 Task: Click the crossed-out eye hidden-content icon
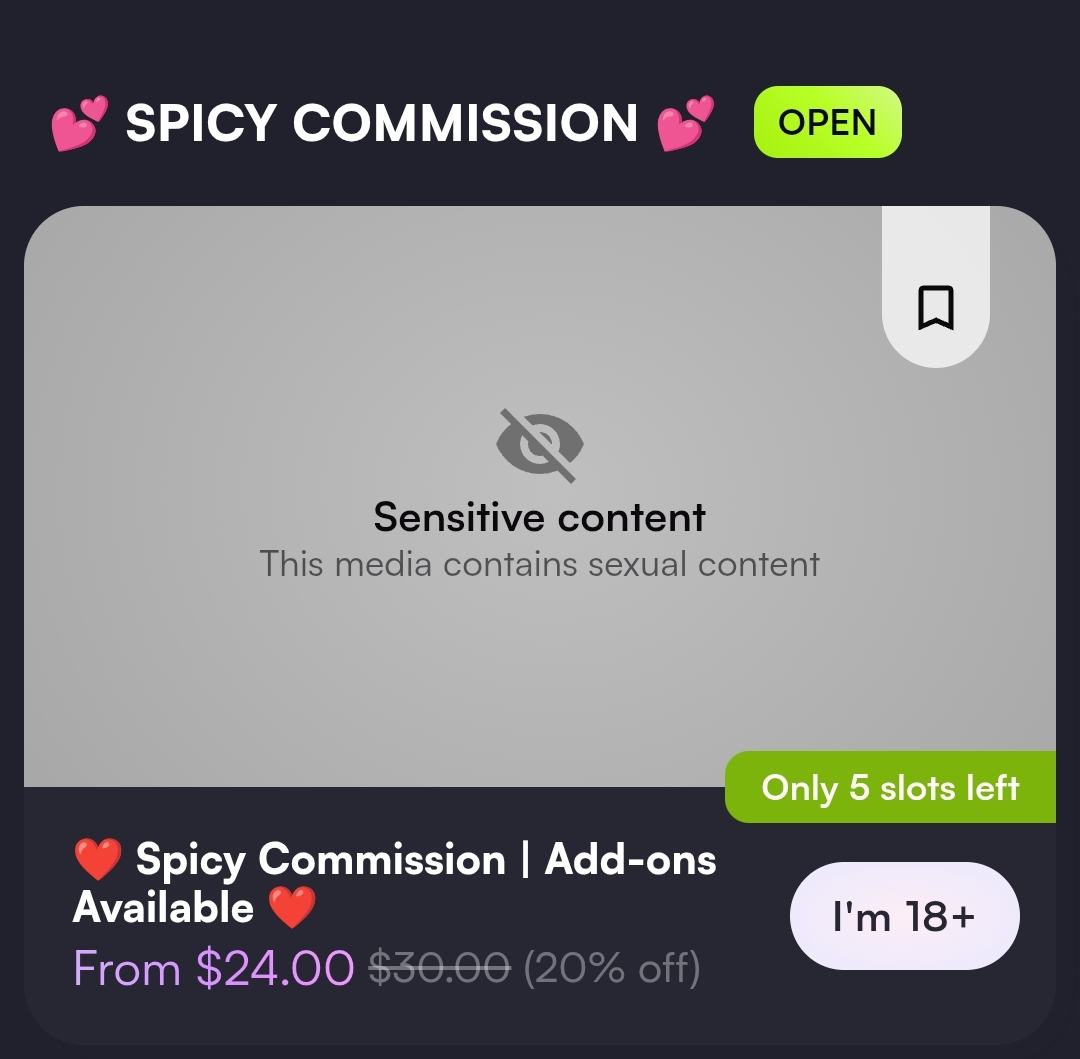(x=539, y=445)
